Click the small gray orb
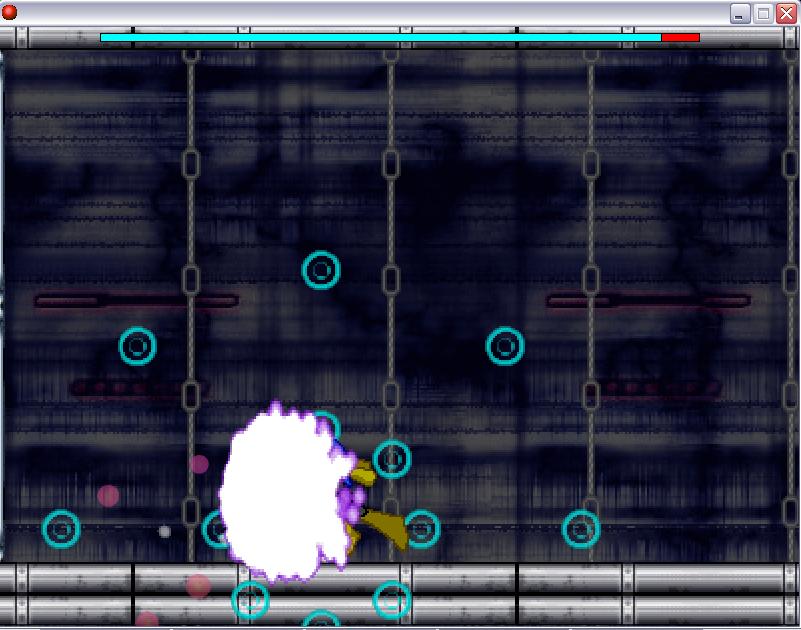The height and width of the screenshot is (630, 801). point(164,532)
